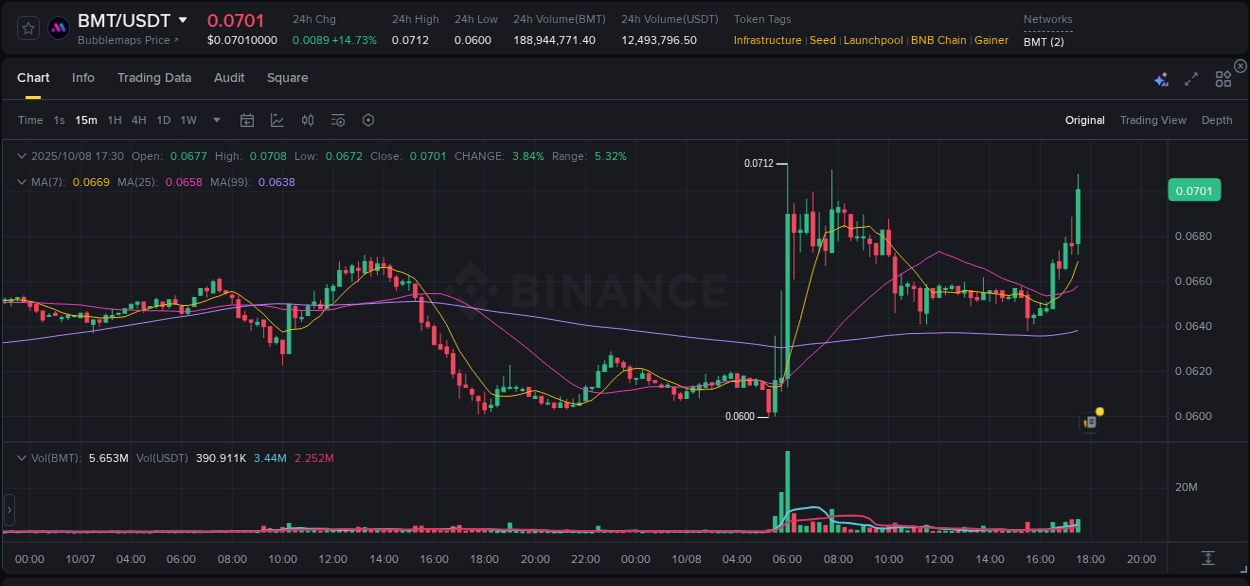The image size is (1250, 586).
Task: Expand the chart to fullscreen
Action: 1191,78
